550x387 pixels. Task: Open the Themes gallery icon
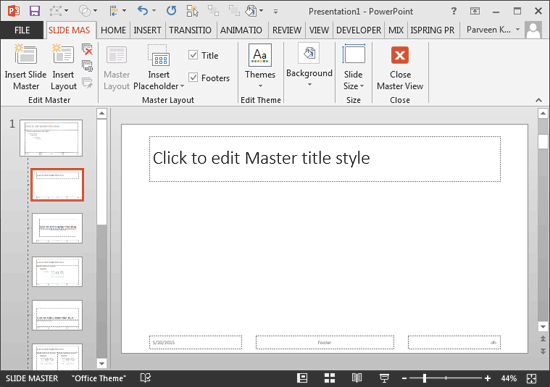260,55
